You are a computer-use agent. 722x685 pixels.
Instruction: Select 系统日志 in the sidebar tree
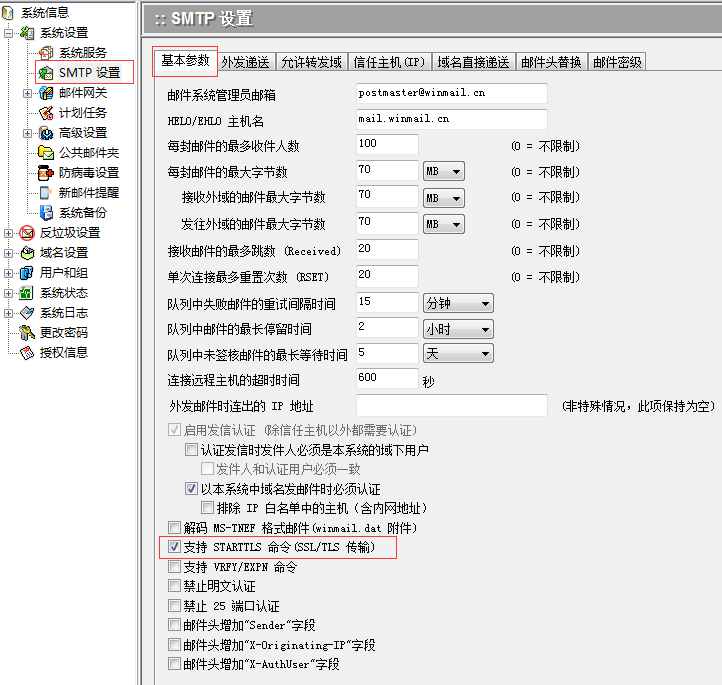tap(63, 313)
